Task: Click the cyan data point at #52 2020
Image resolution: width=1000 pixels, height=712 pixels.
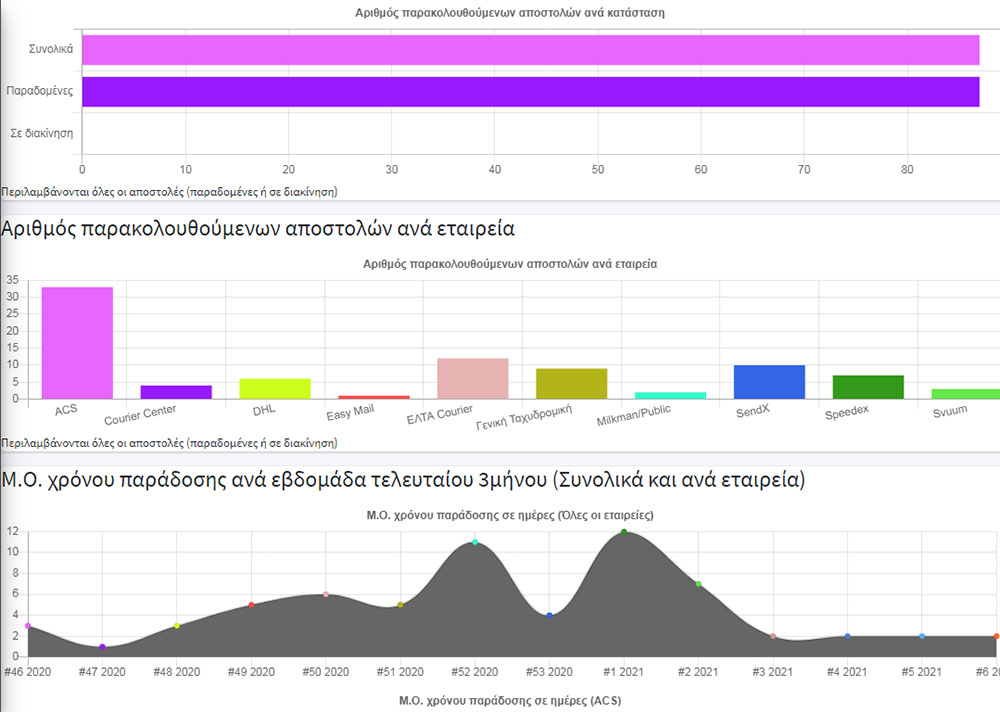Action: point(475,542)
